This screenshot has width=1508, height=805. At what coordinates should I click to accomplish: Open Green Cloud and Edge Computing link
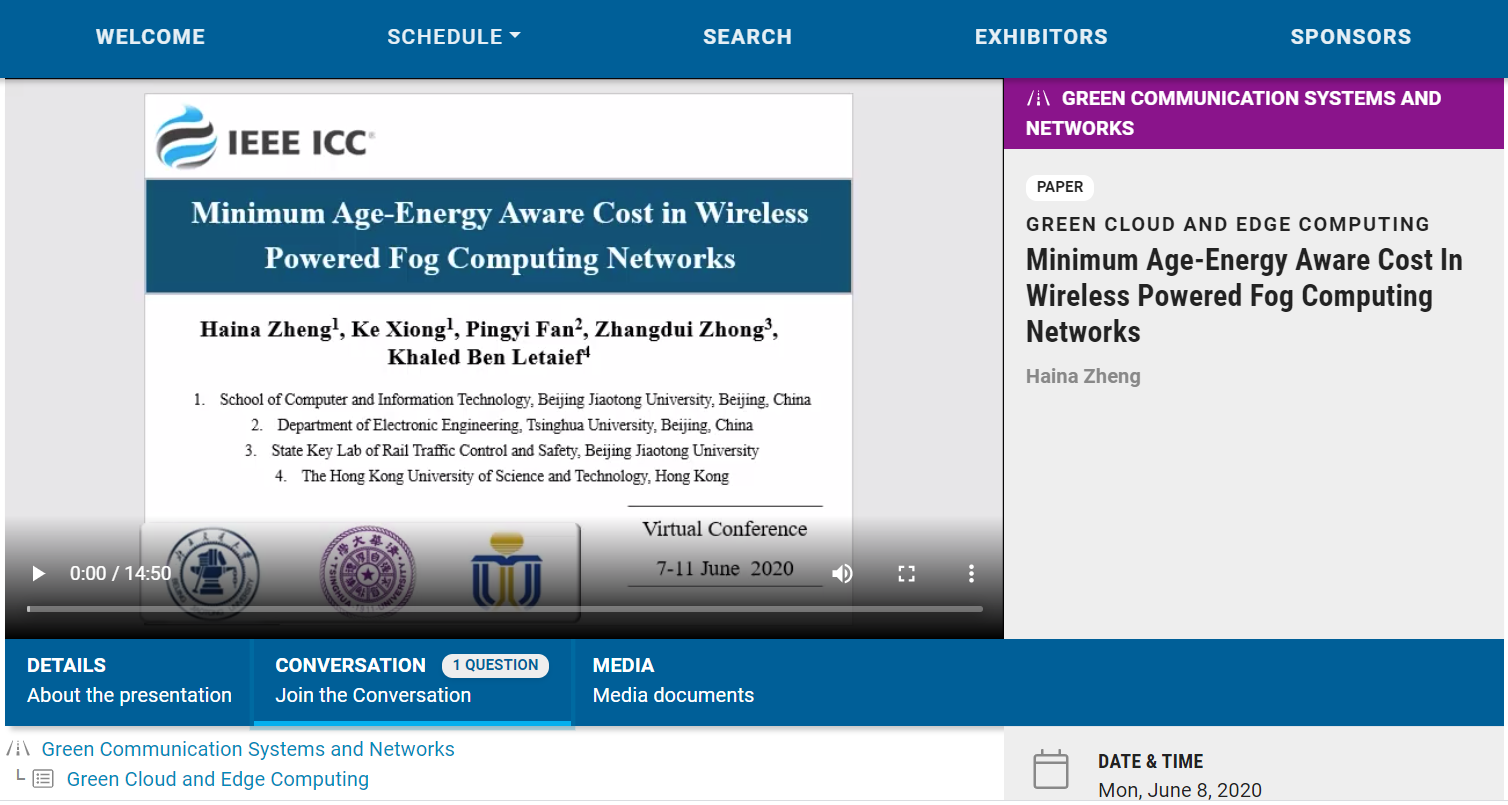click(x=217, y=779)
